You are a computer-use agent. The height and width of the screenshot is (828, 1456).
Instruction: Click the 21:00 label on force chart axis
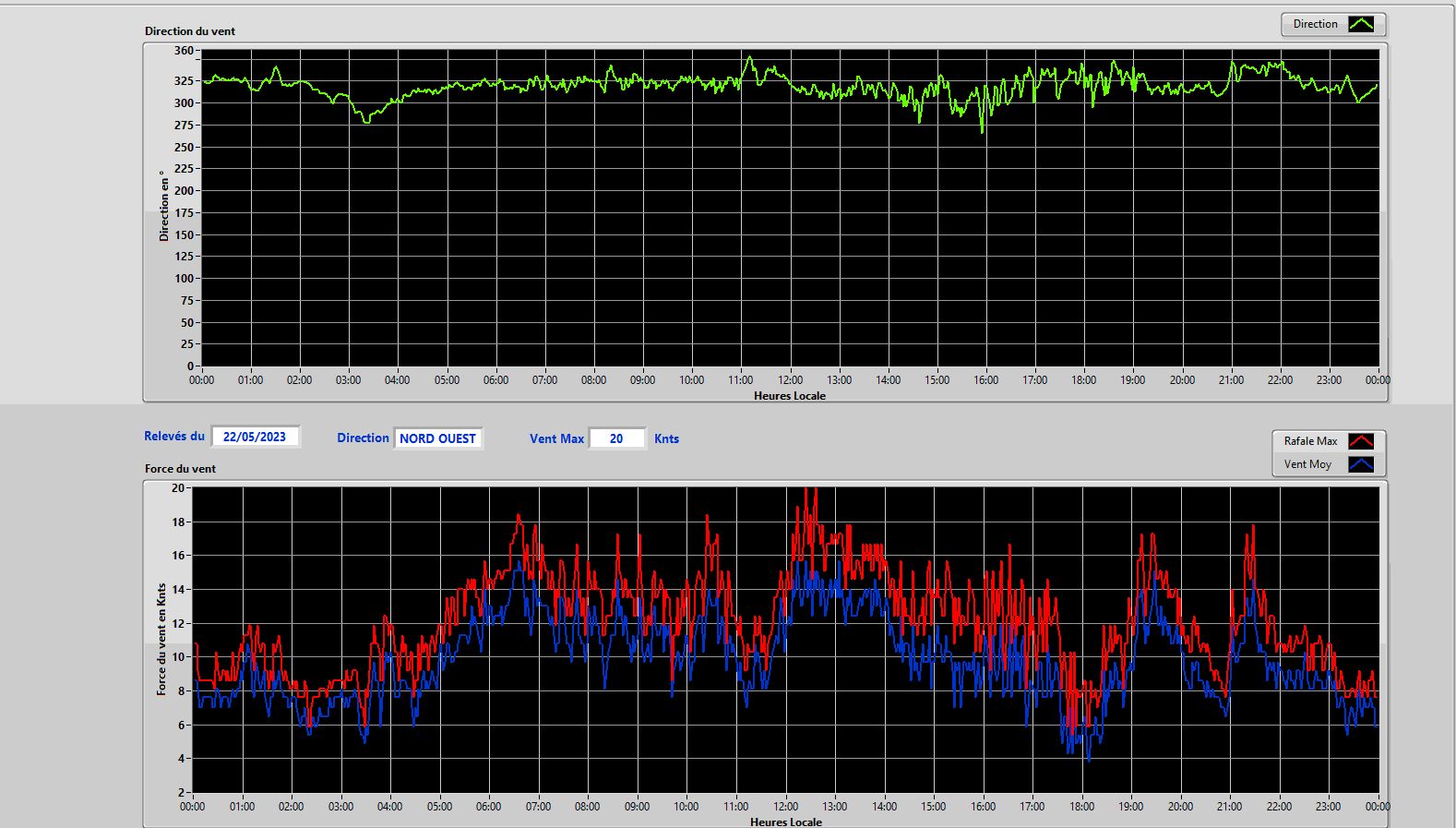(x=1229, y=807)
